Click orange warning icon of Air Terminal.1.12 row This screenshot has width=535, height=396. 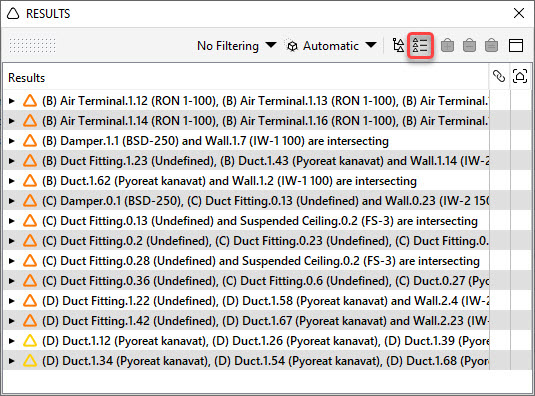[30, 101]
